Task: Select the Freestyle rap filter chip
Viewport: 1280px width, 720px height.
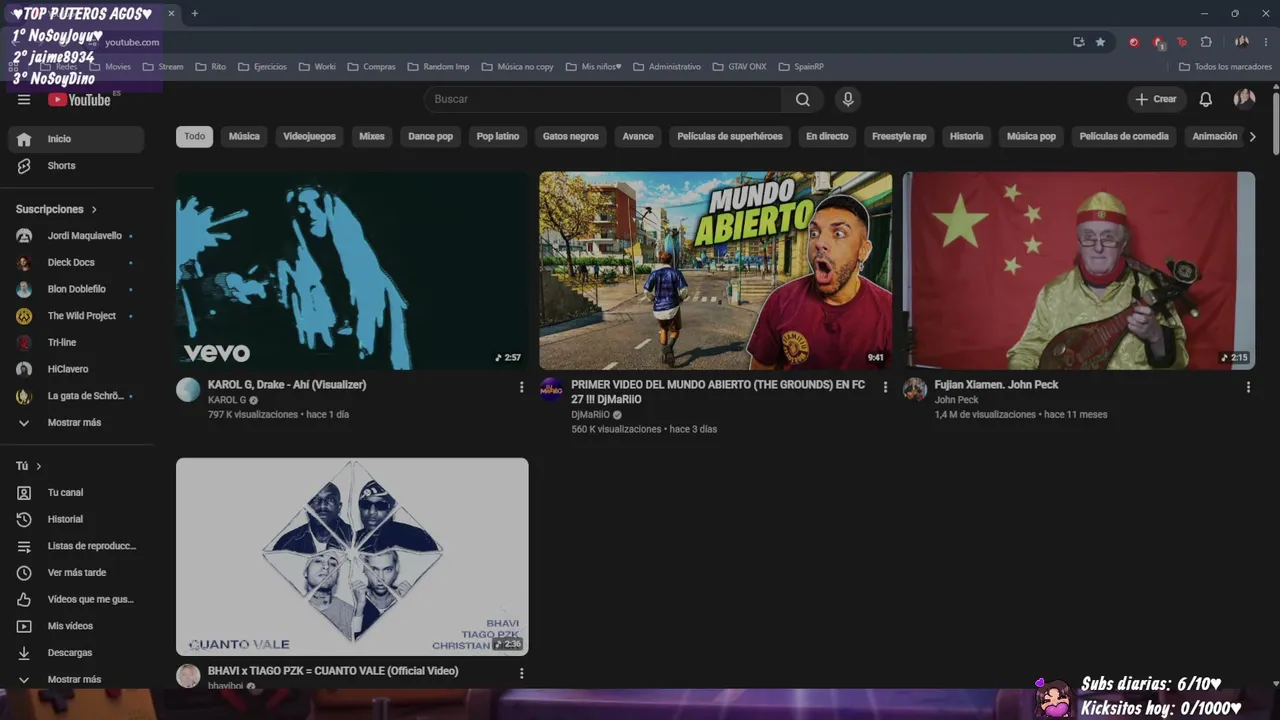Action: pos(899,137)
